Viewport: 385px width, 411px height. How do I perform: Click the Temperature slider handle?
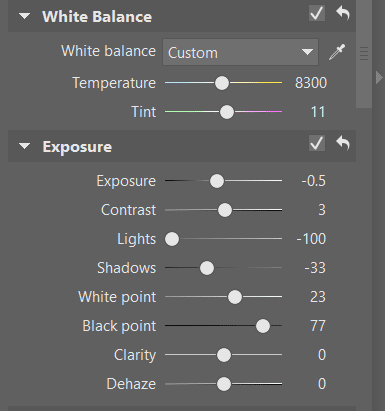point(222,83)
